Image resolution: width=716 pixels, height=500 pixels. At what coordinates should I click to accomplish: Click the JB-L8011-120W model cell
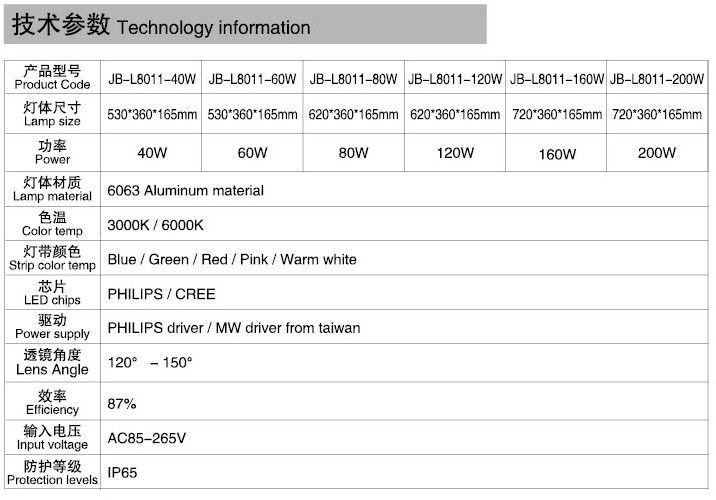(455, 79)
